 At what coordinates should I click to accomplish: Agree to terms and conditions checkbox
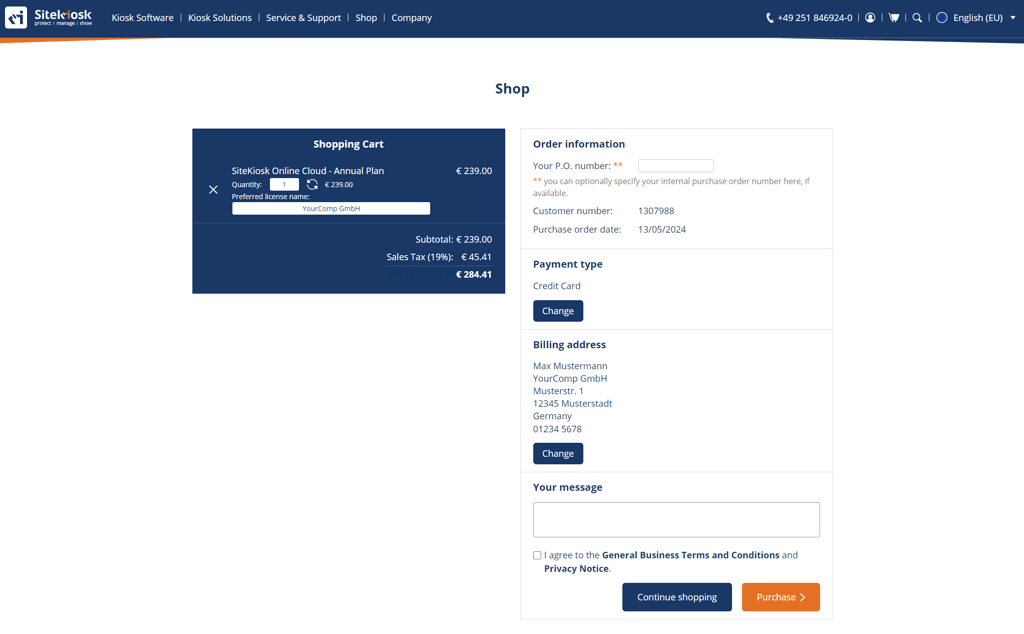click(537, 555)
